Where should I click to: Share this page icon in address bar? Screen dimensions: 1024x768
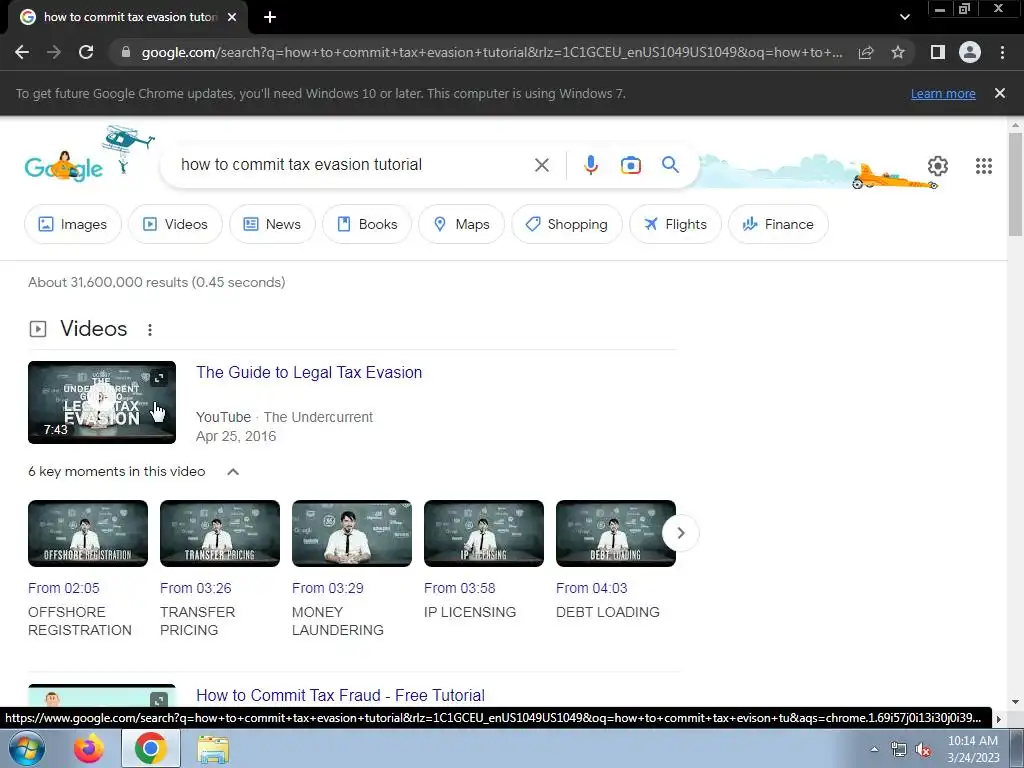click(866, 52)
